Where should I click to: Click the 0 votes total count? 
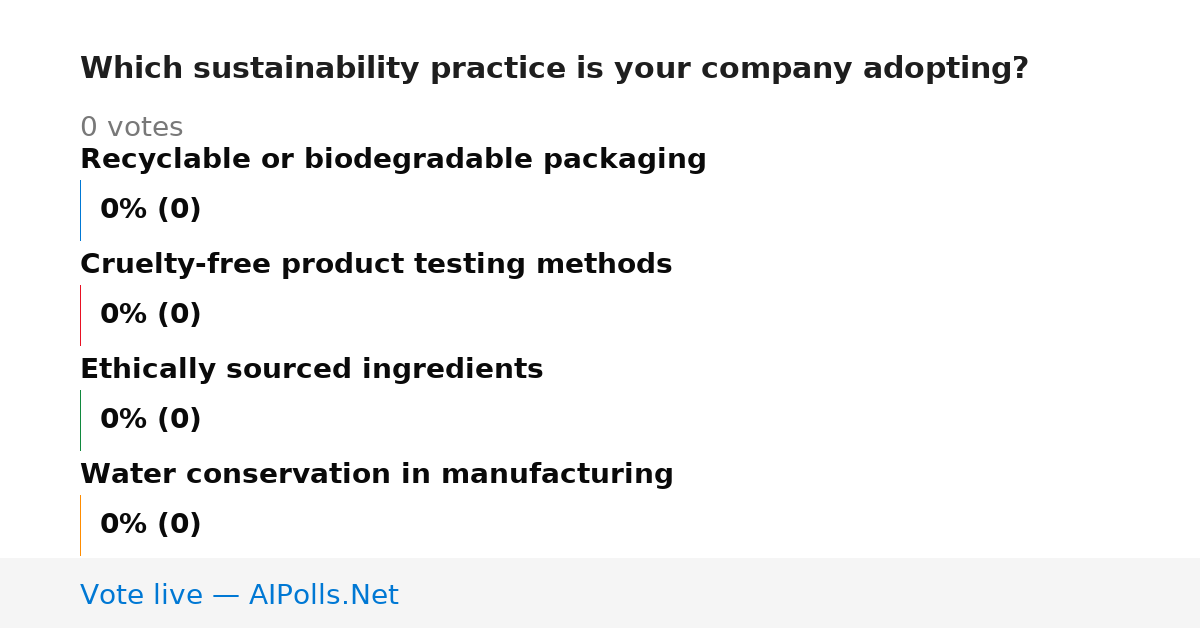point(131,128)
